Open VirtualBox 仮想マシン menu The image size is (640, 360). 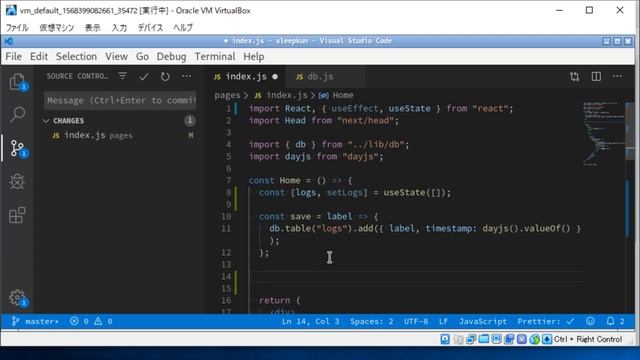point(57,27)
